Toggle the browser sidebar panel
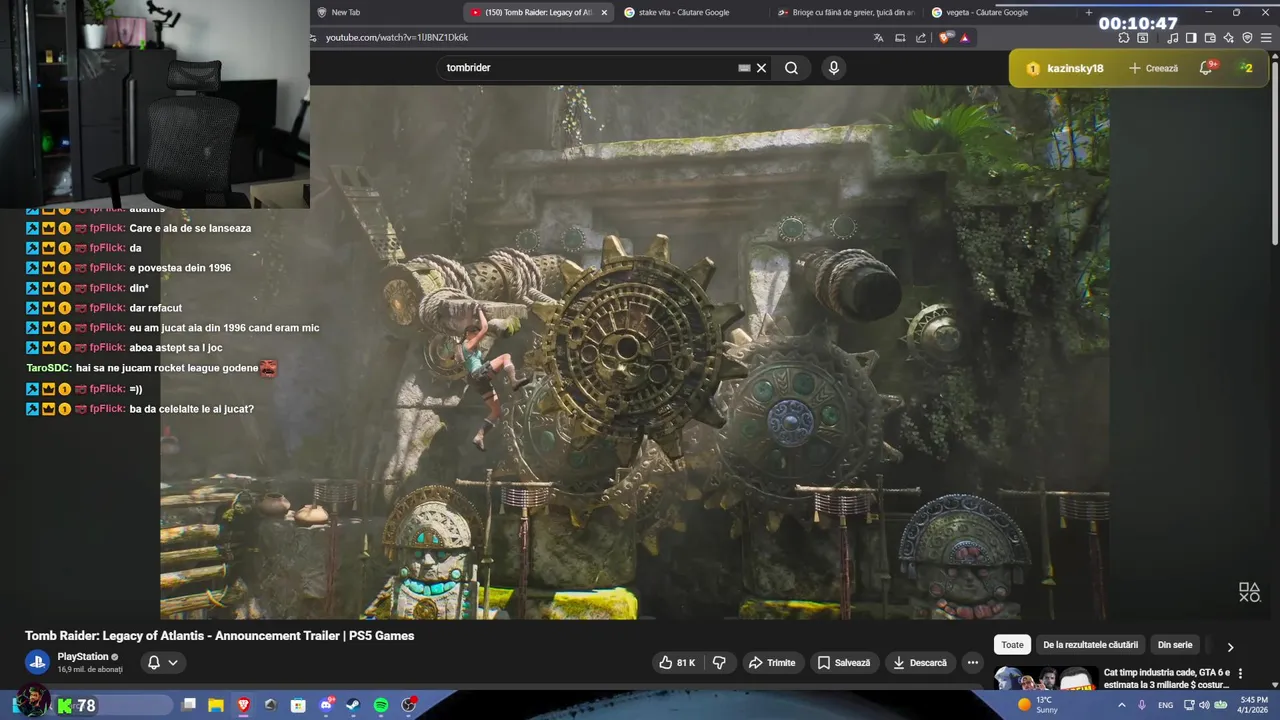Screen dimensions: 1280x720 pos(1191,38)
